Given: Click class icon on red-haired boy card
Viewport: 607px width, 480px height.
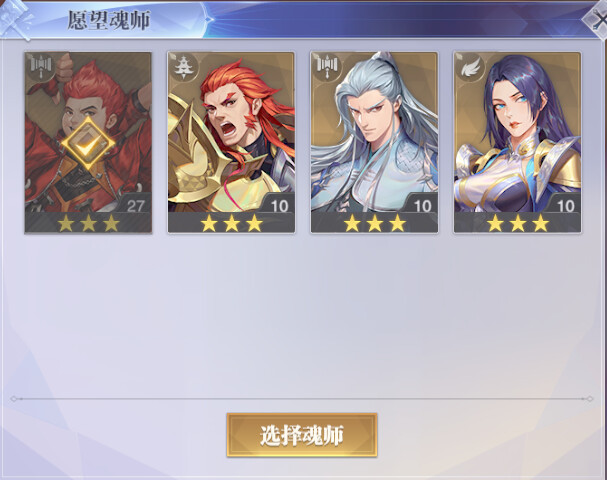Looking at the screenshot, I should point(41,67).
